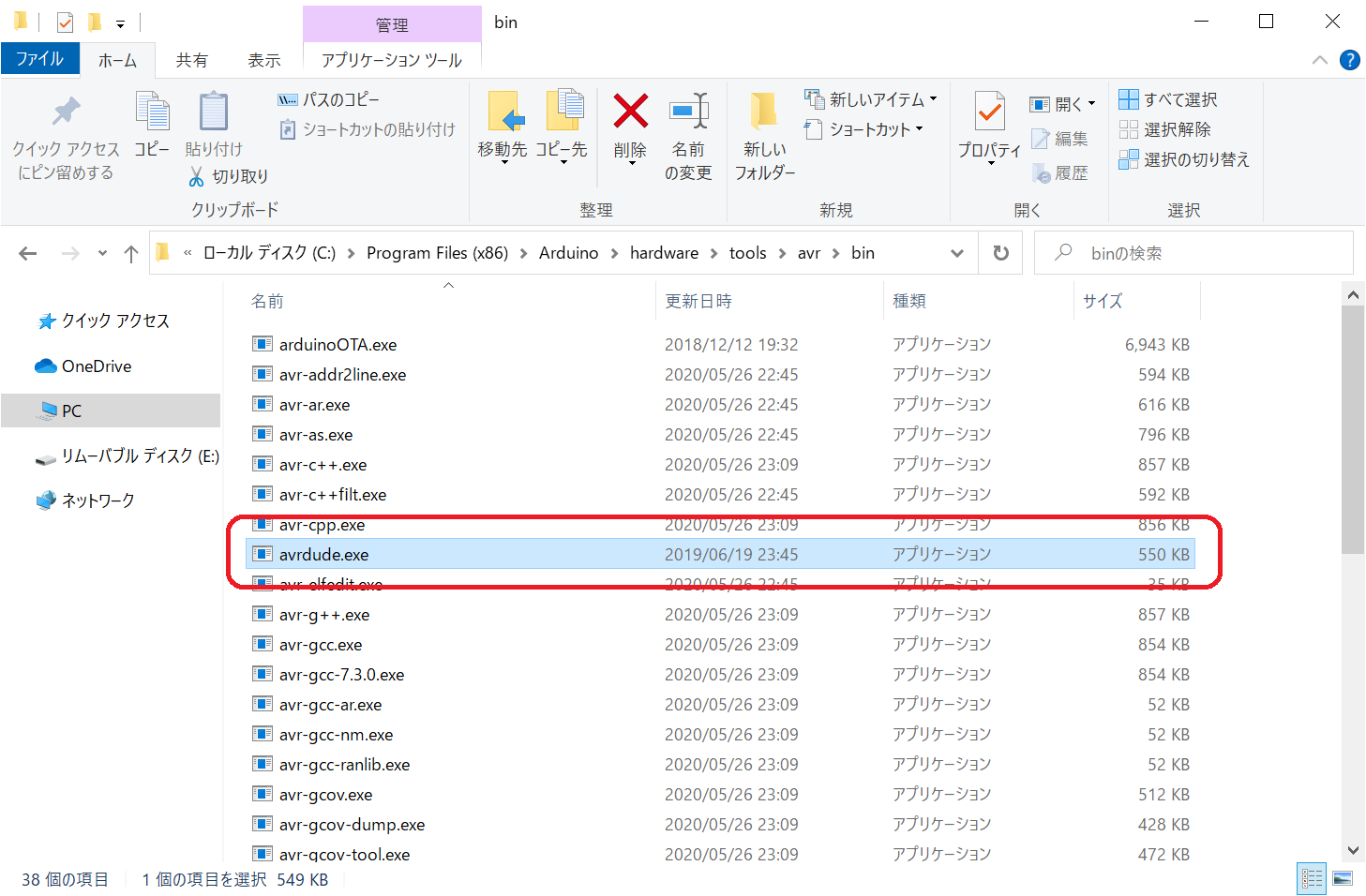Collapse the ribbon with the chevron
This screenshot has height=896, width=1366.
click(1320, 60)
